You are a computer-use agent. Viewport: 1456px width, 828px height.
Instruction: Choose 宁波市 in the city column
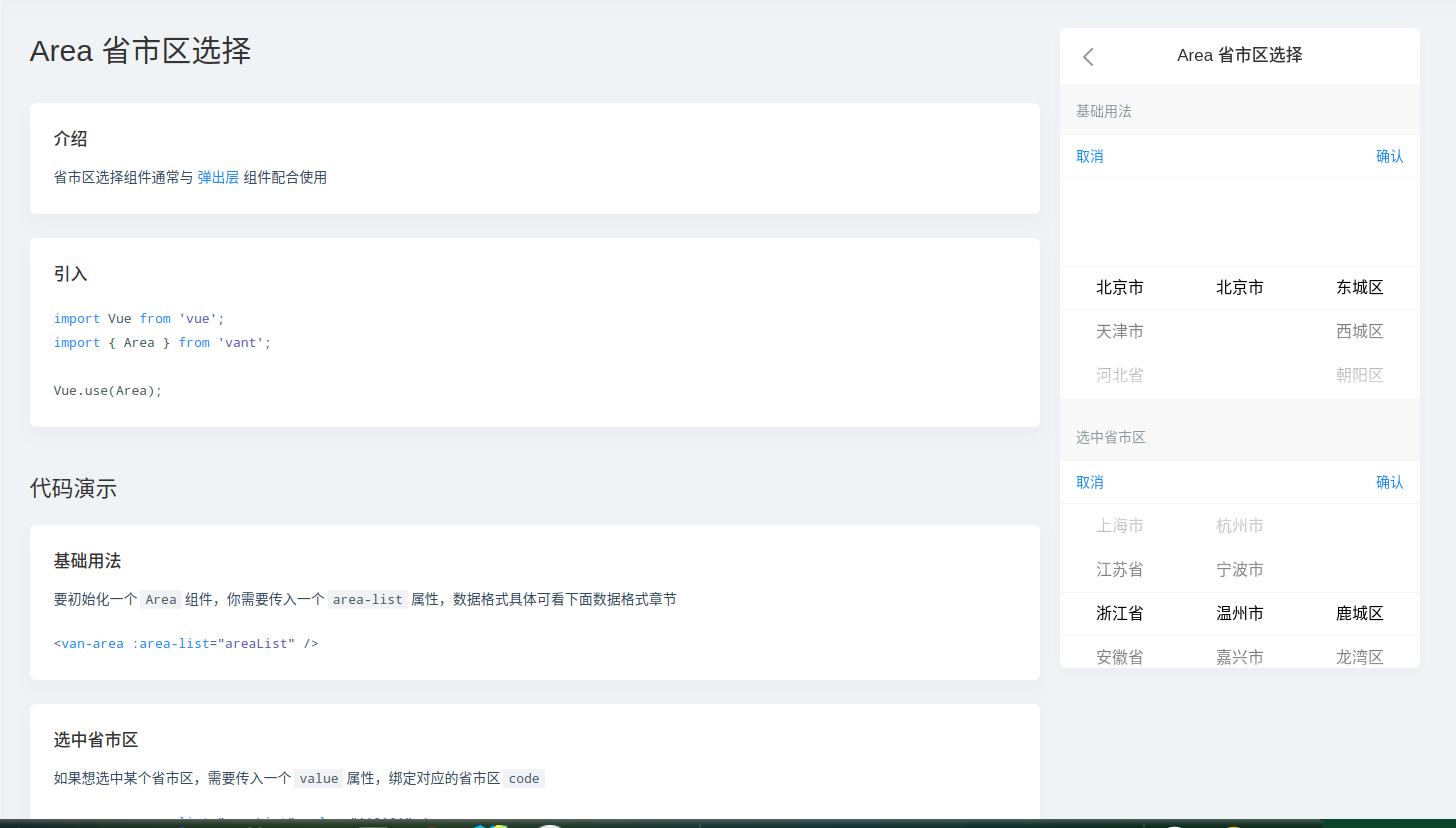(1240, 570)
